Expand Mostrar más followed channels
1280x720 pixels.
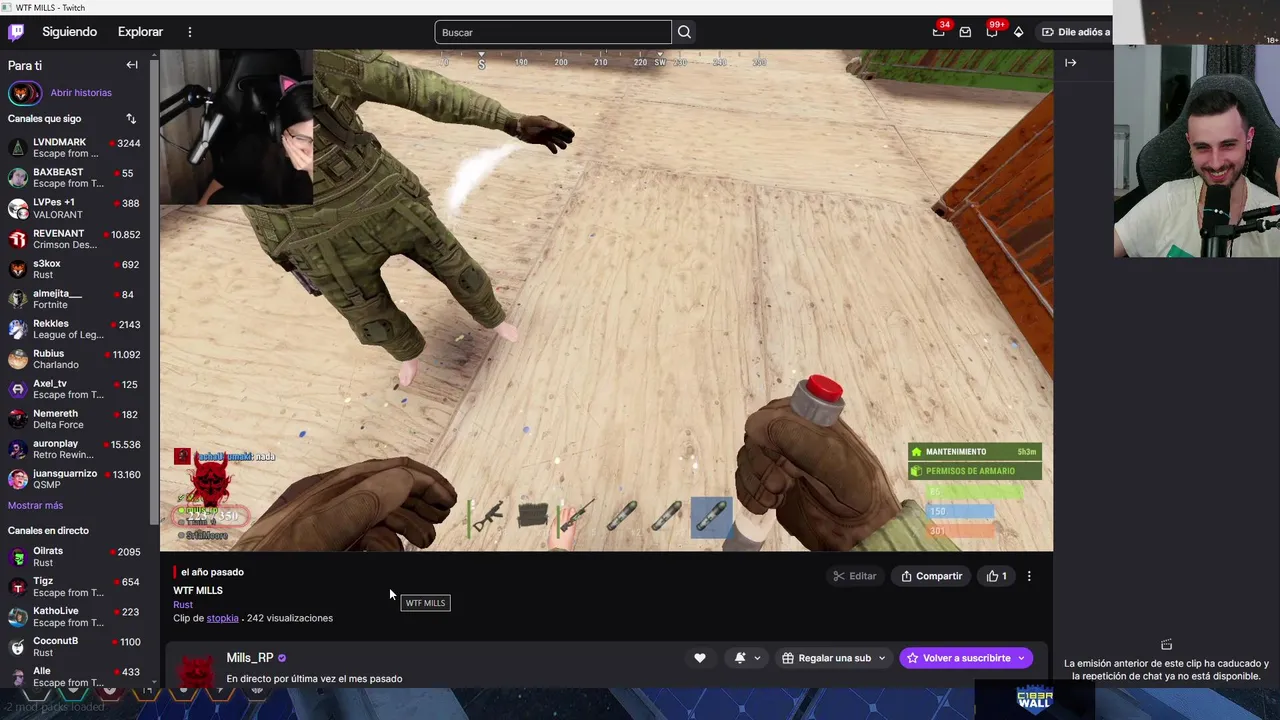point(35,506)
